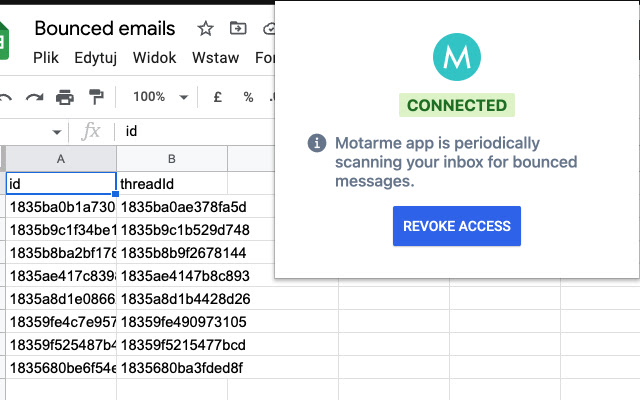640x400 pixels.
Task: Click the info icon in popup
Action: click(317, 143)
